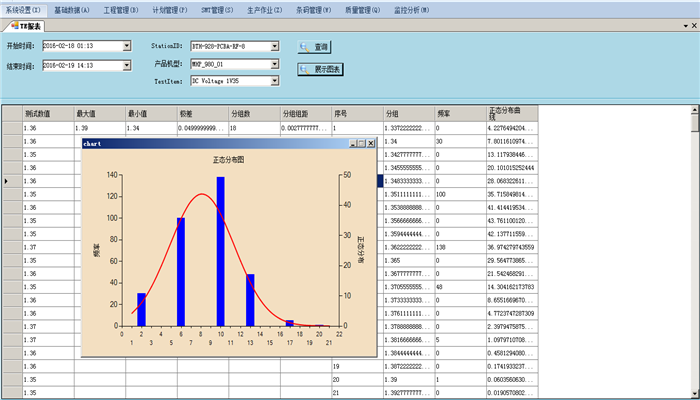Click the 展示图表 button
Screen dimensions: 700x400
[321, 69]
